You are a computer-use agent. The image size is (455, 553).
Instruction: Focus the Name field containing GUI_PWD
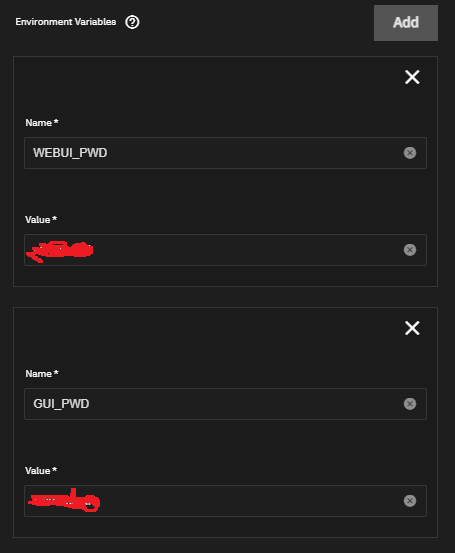pyautogui.click(x=225, y=404)
